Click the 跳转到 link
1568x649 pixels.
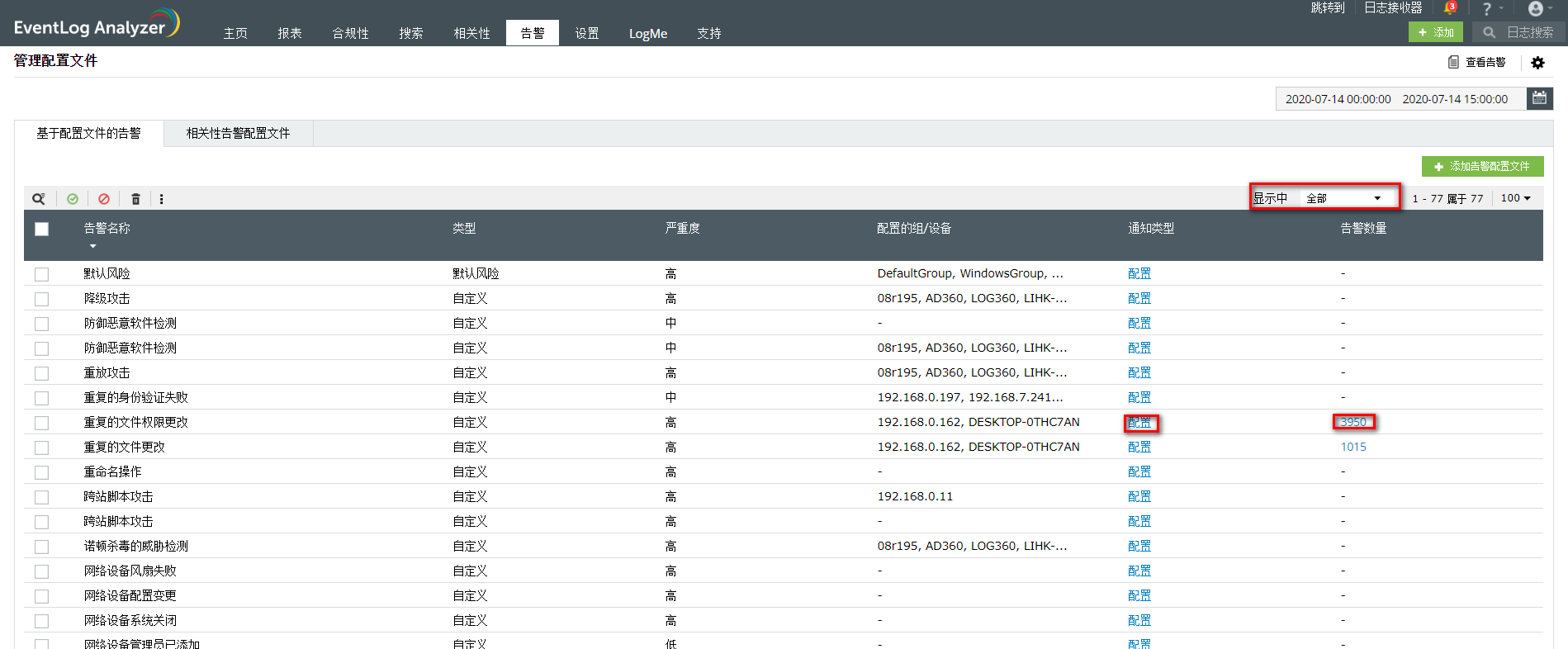click(1328, 7)
